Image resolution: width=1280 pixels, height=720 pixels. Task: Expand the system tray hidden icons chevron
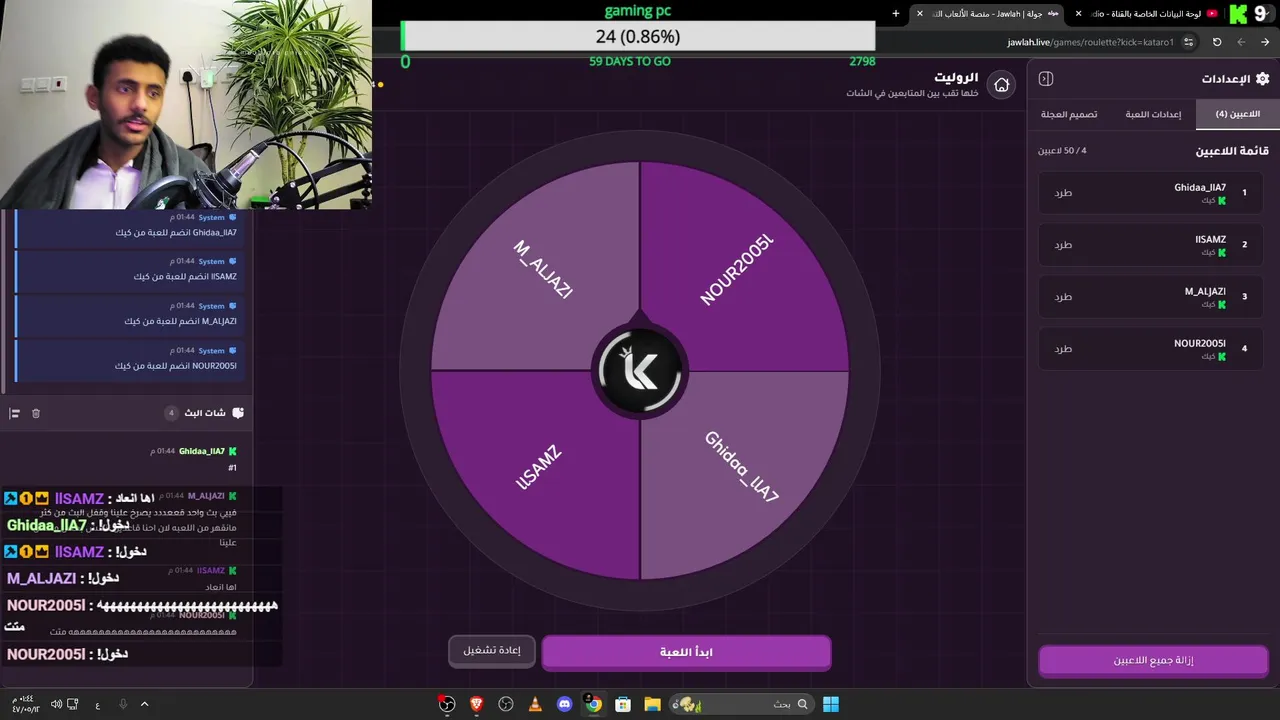(x=144, y=704)
